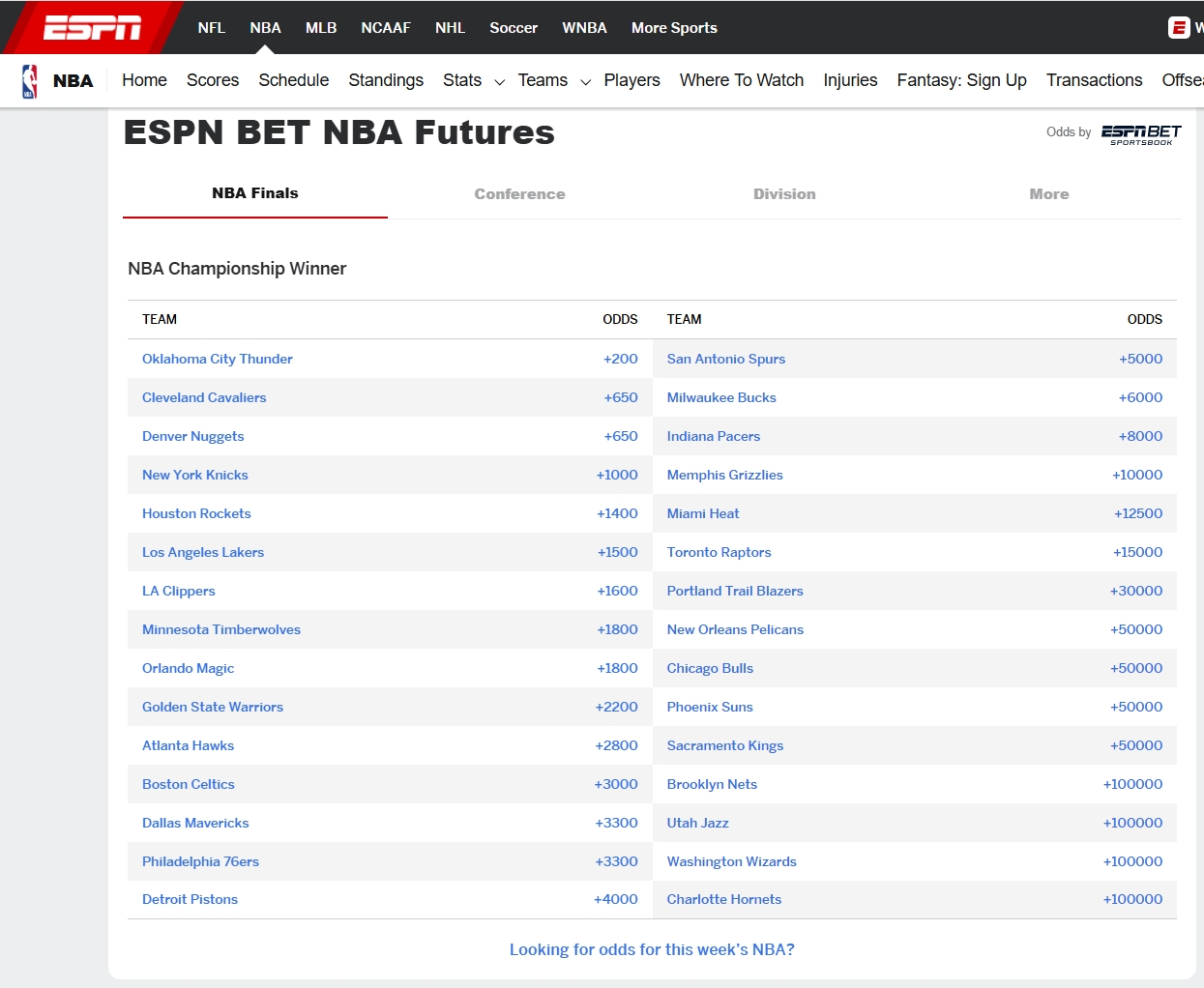This screenshot has height=988, width=1204.
Task: Open NHL in top navigation
Action: pyautogui.click(x=450, y=28)
